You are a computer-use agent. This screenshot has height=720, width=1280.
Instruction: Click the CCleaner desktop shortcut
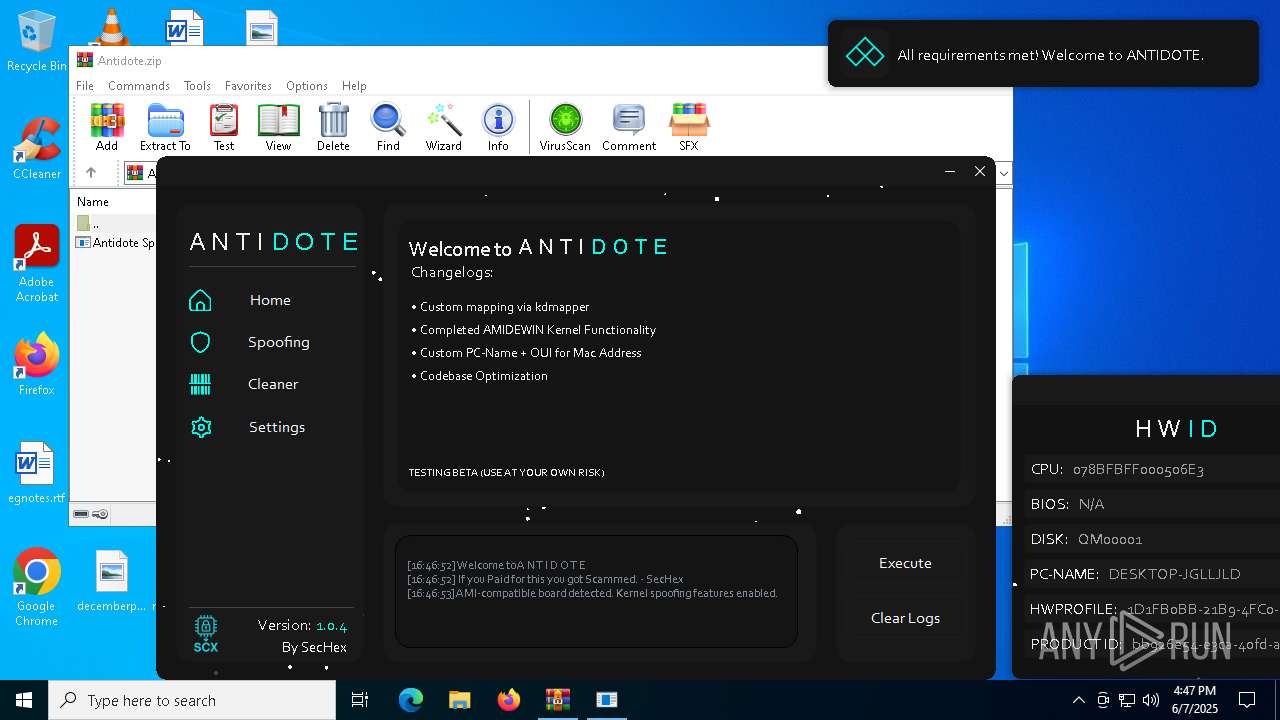coord(37,149)
